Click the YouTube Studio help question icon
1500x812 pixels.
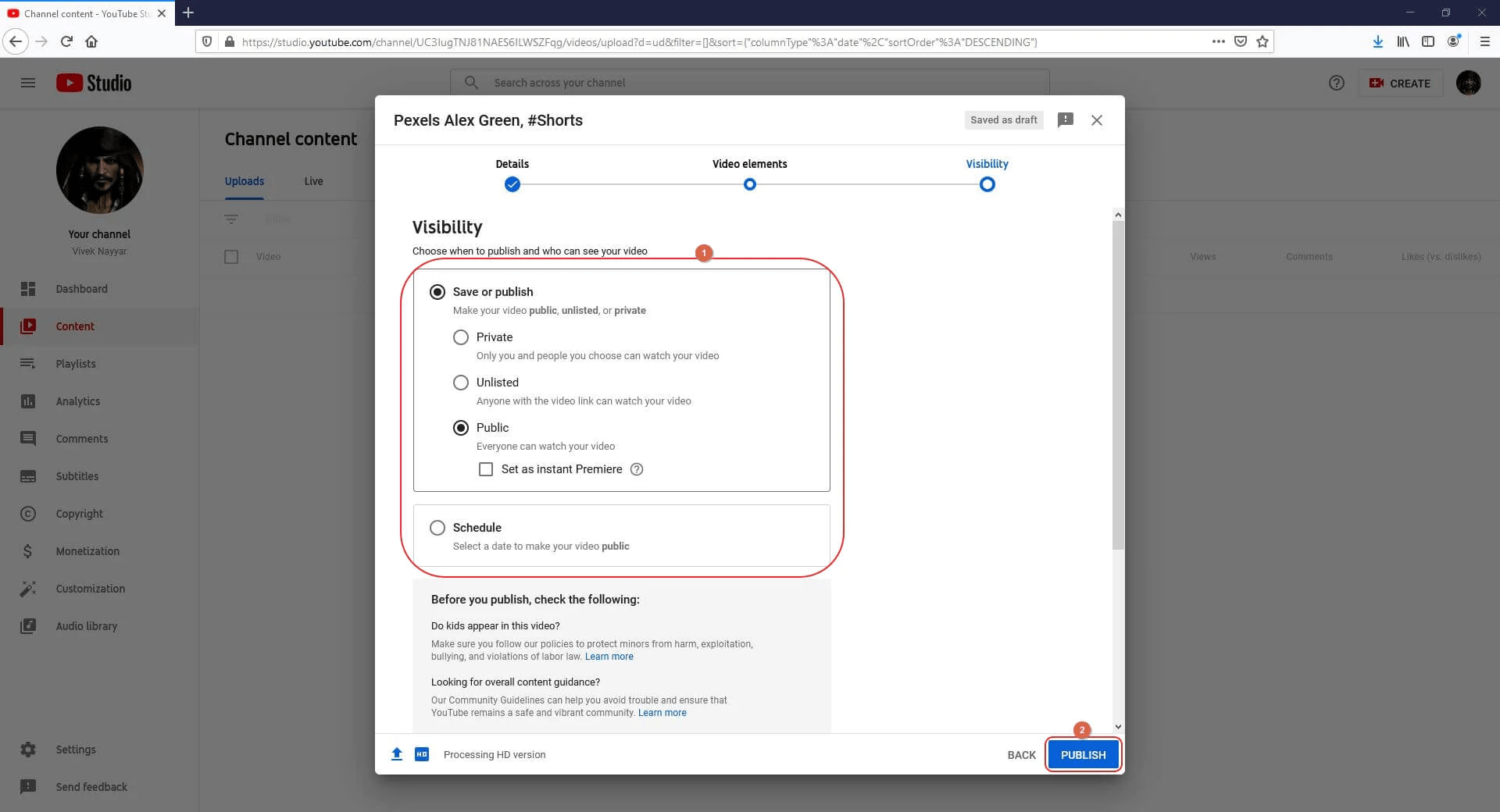pos(1337,83)
